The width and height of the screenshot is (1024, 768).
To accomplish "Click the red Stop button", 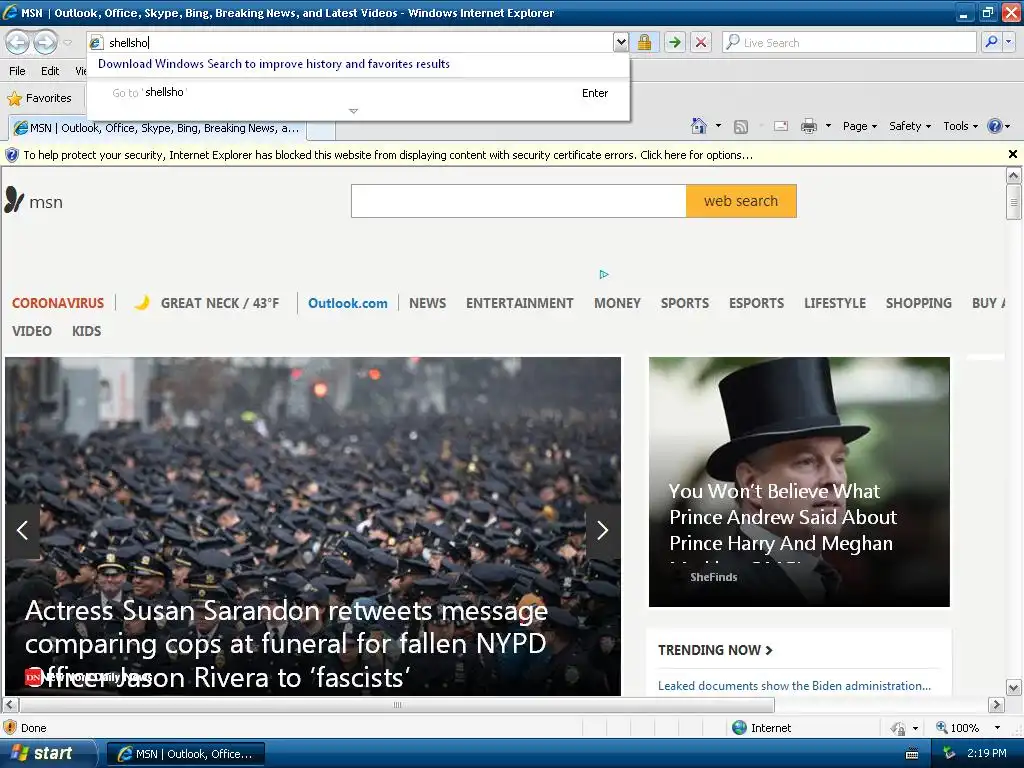I will click(701, 42).
